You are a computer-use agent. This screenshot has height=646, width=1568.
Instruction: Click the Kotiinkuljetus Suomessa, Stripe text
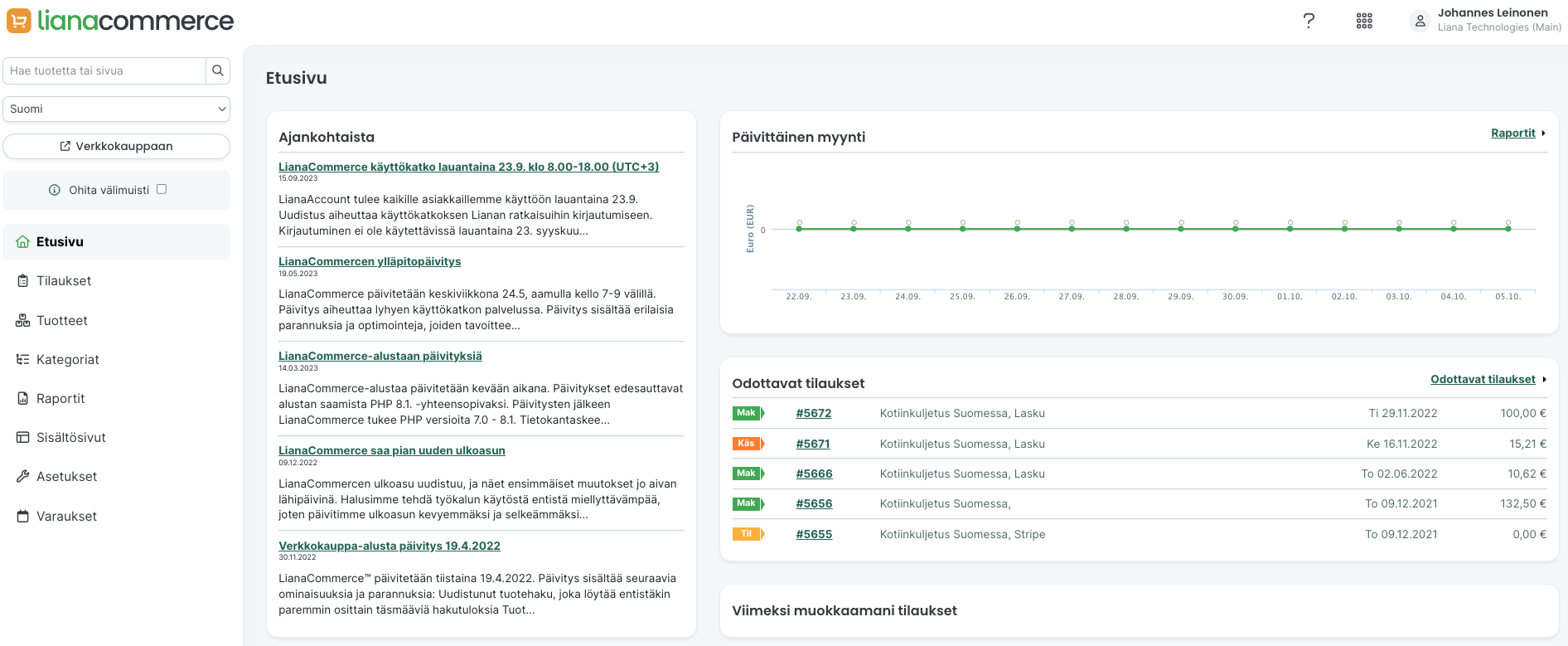pos(963,534)
